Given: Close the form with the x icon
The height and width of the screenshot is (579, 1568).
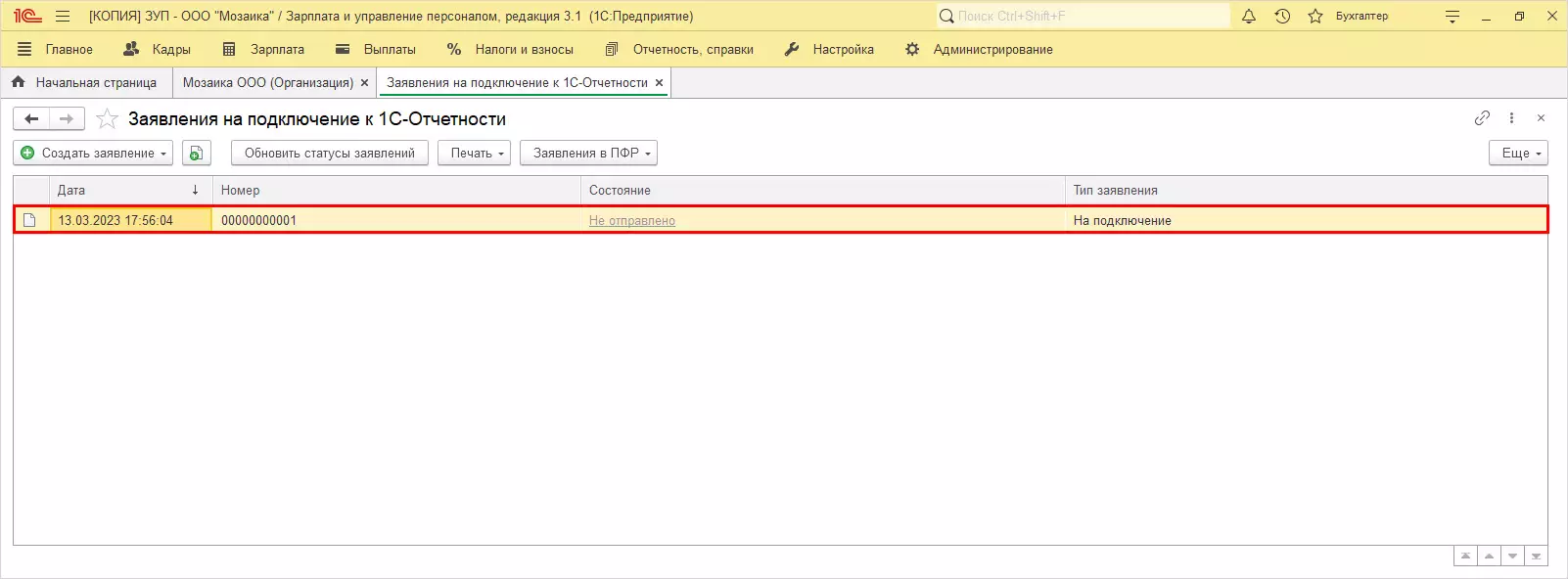Looking at the screenshot, I should [1541, 117].
